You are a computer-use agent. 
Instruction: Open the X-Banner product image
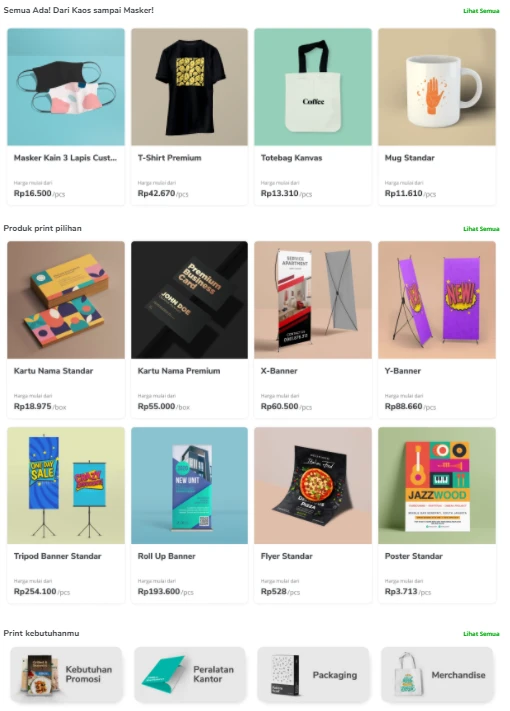[313, 300]
